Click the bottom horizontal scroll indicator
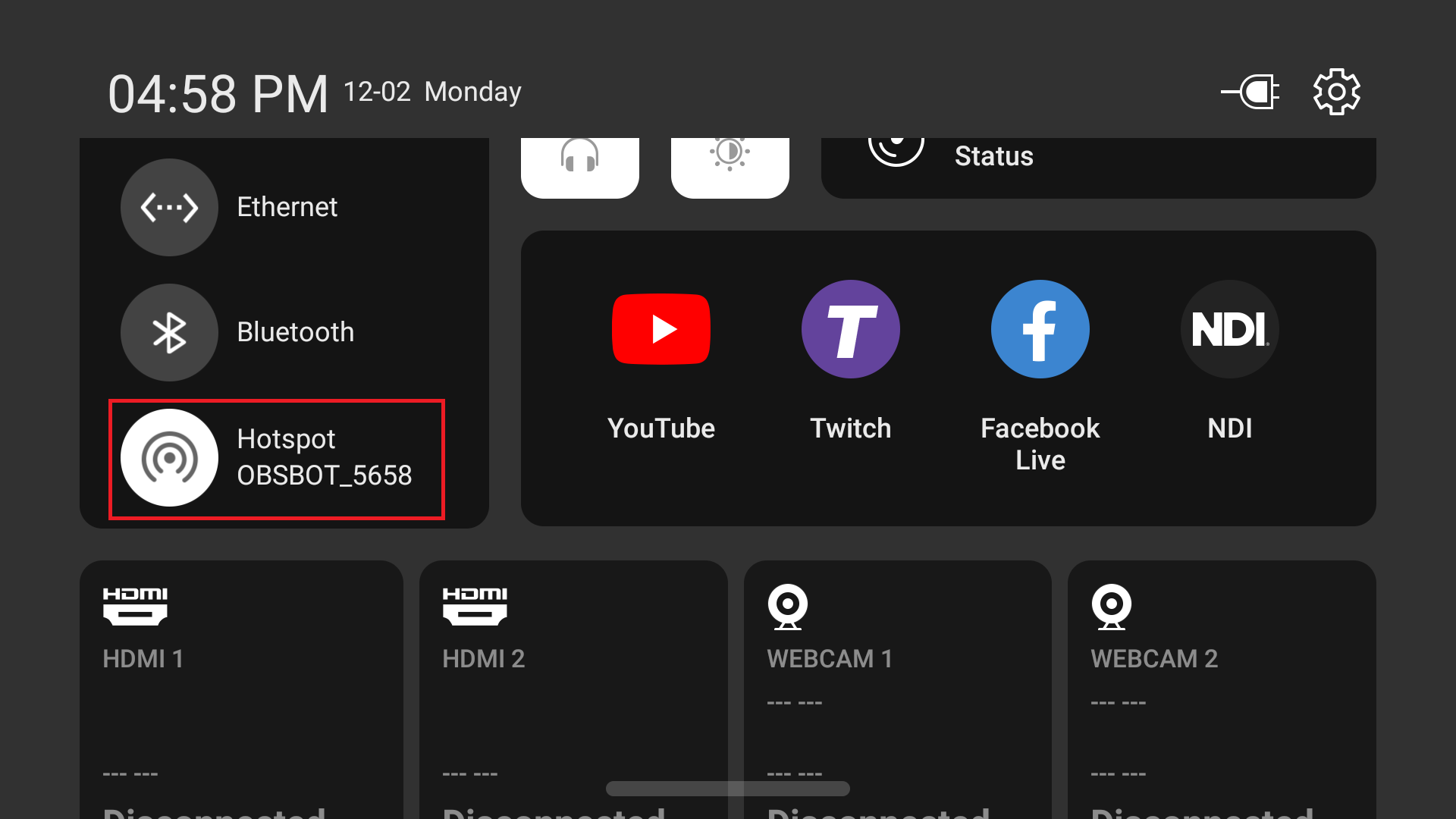Viewport: 1456px width, 819px height. 728,789
